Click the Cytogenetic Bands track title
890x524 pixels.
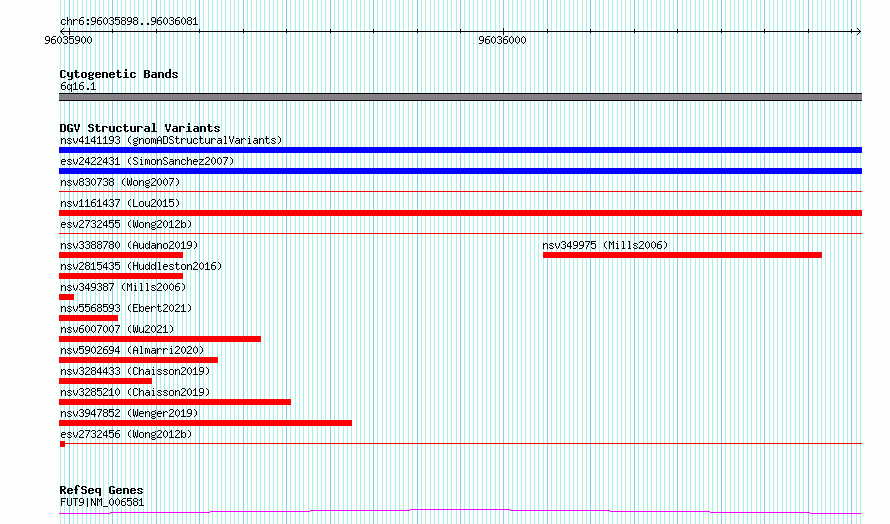(x=119, y=74)
